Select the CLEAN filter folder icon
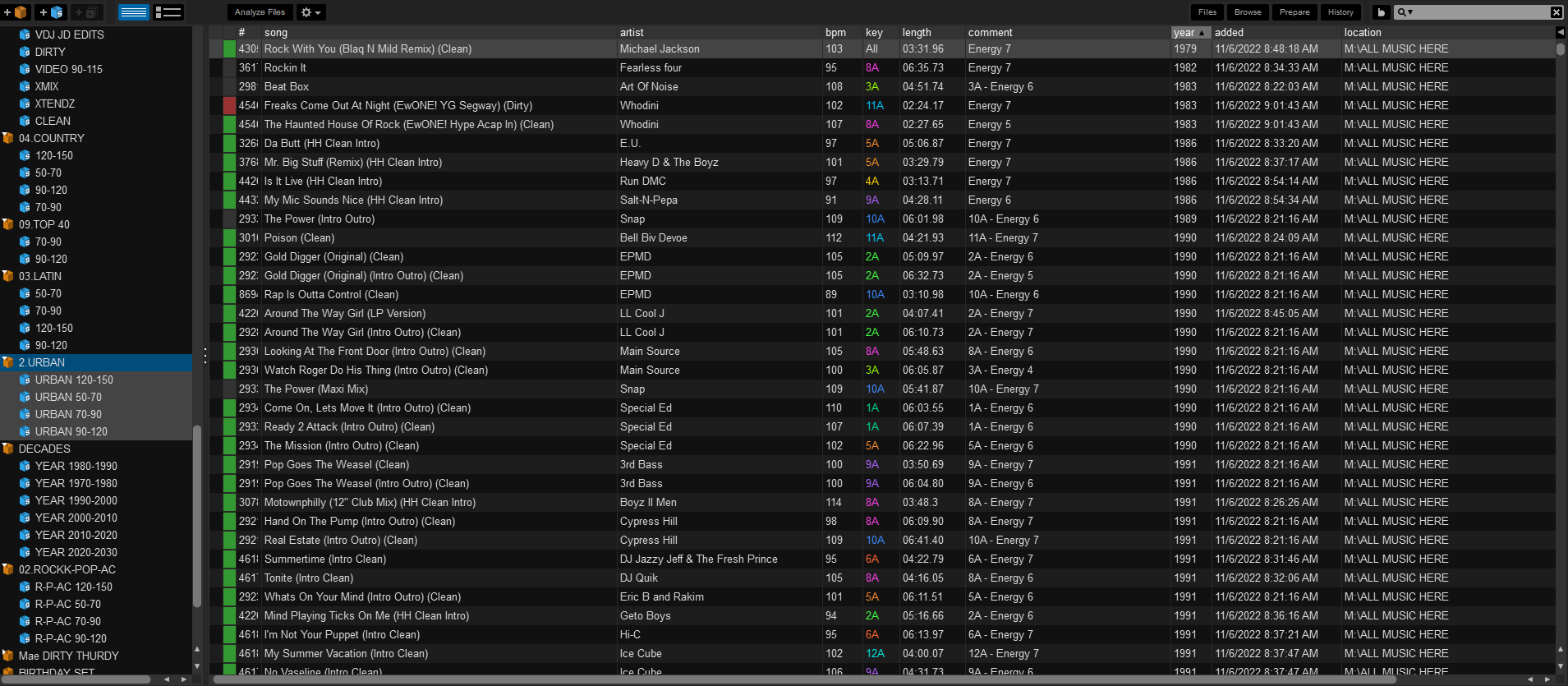 point(25,121)
